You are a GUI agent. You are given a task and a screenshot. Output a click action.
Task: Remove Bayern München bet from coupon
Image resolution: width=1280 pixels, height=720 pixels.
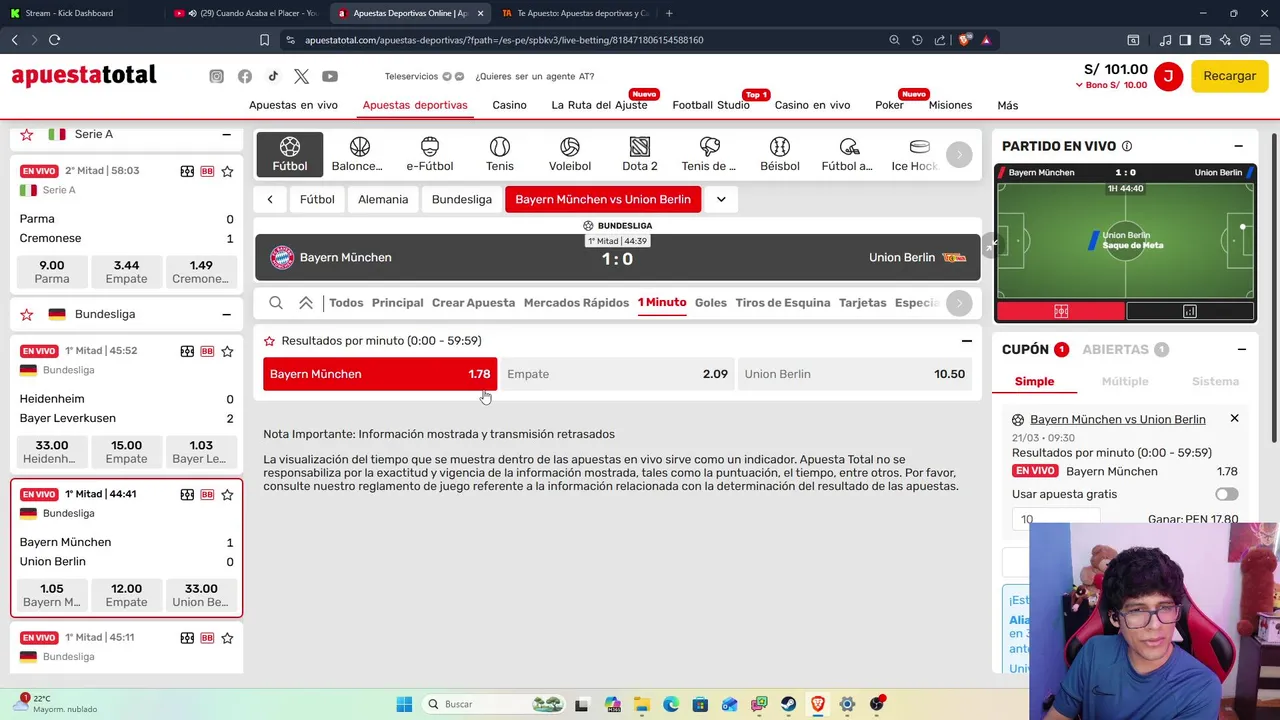(x=1234, y=419)
